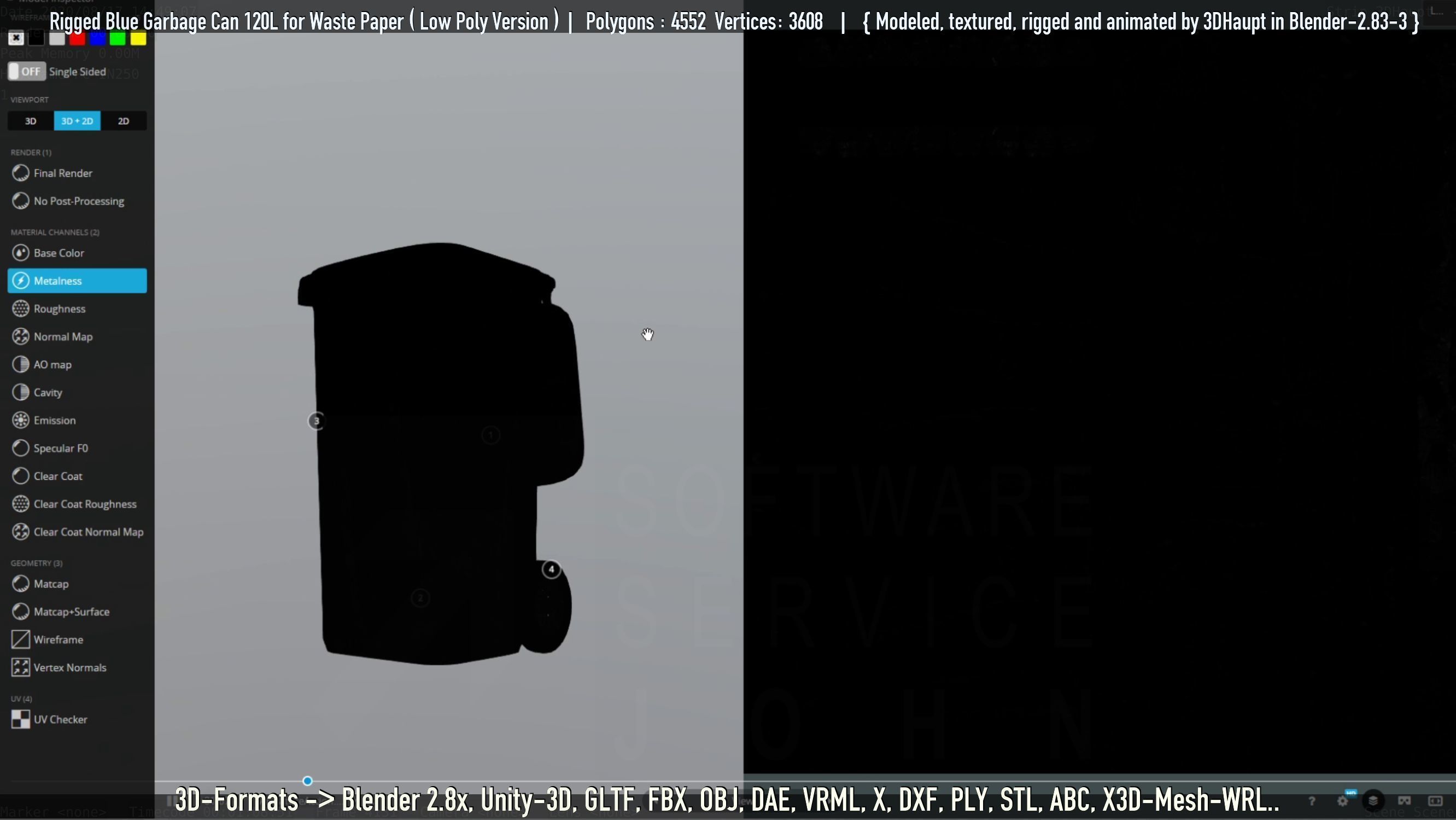Open help question mark icon
Screen dimensions: 1456x820
[x=1312, y=801]
